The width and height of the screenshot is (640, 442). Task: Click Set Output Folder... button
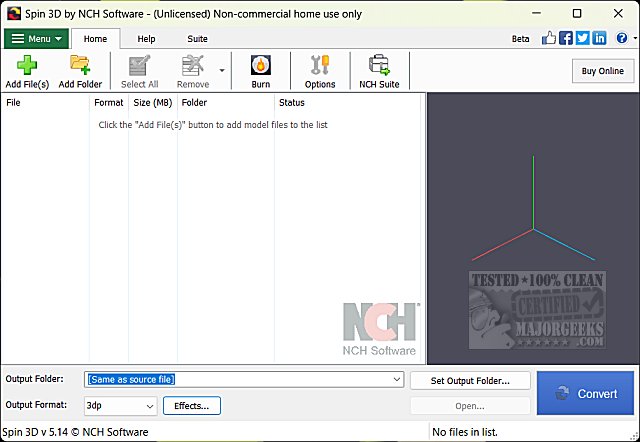click(470, 381)
